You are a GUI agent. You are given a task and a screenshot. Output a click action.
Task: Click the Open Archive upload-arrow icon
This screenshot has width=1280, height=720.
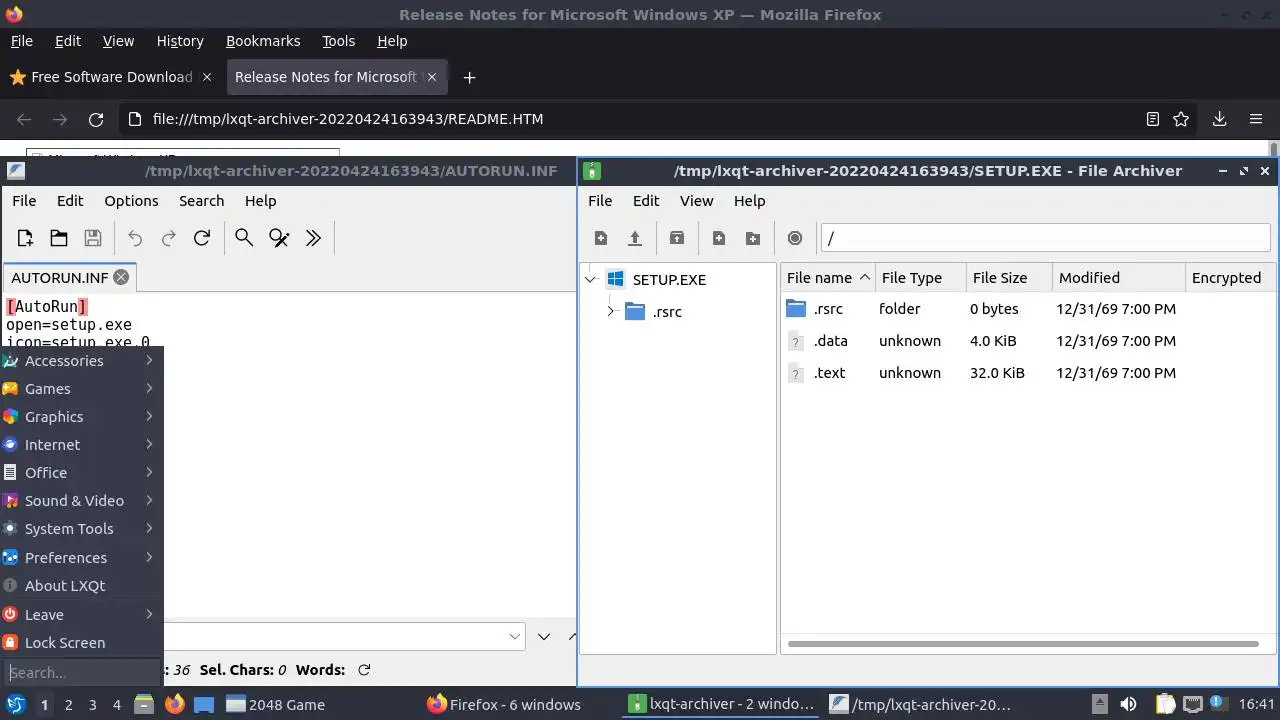coord(634,238)
